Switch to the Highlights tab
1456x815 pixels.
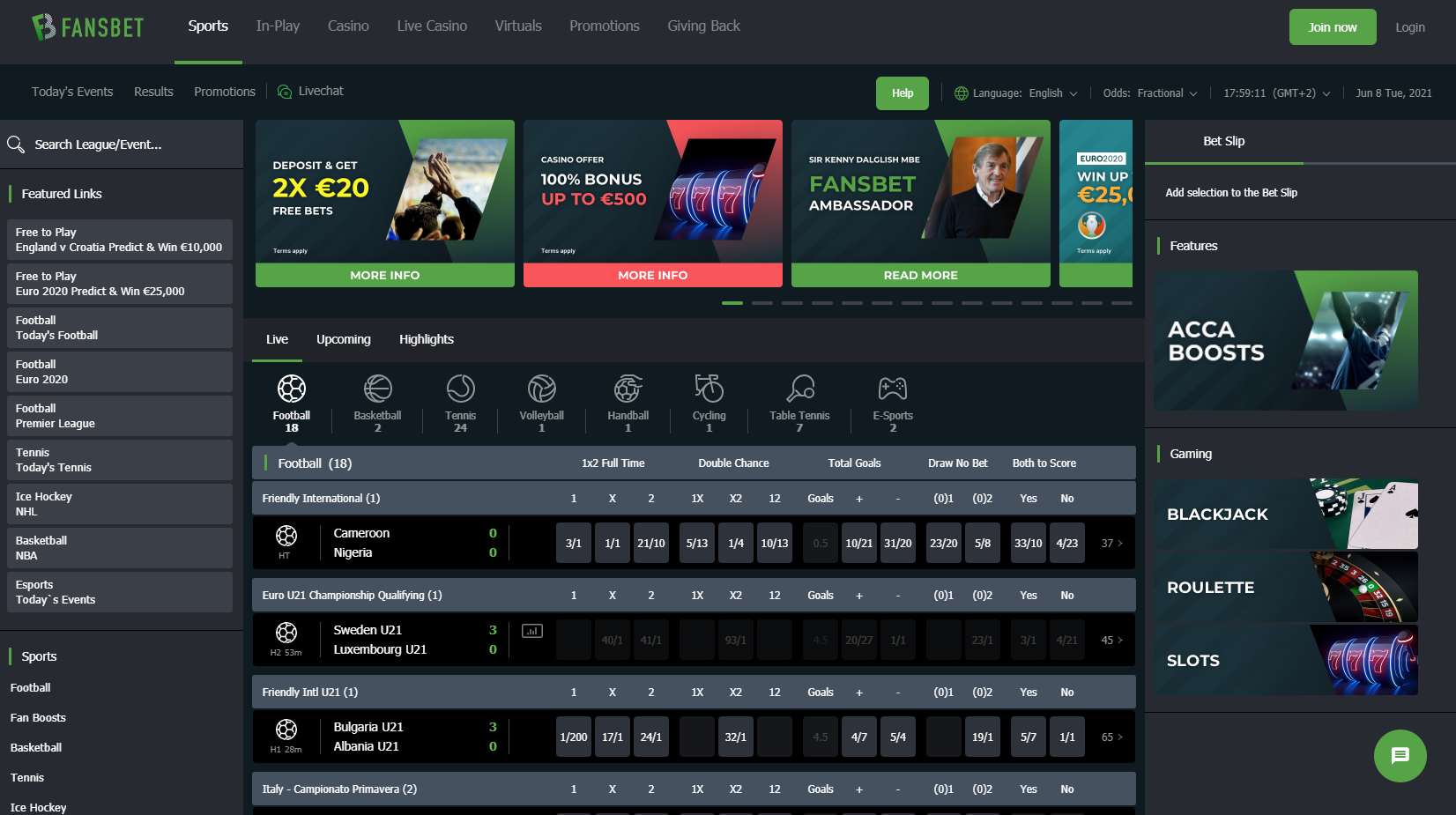click(x=427, y=339)
